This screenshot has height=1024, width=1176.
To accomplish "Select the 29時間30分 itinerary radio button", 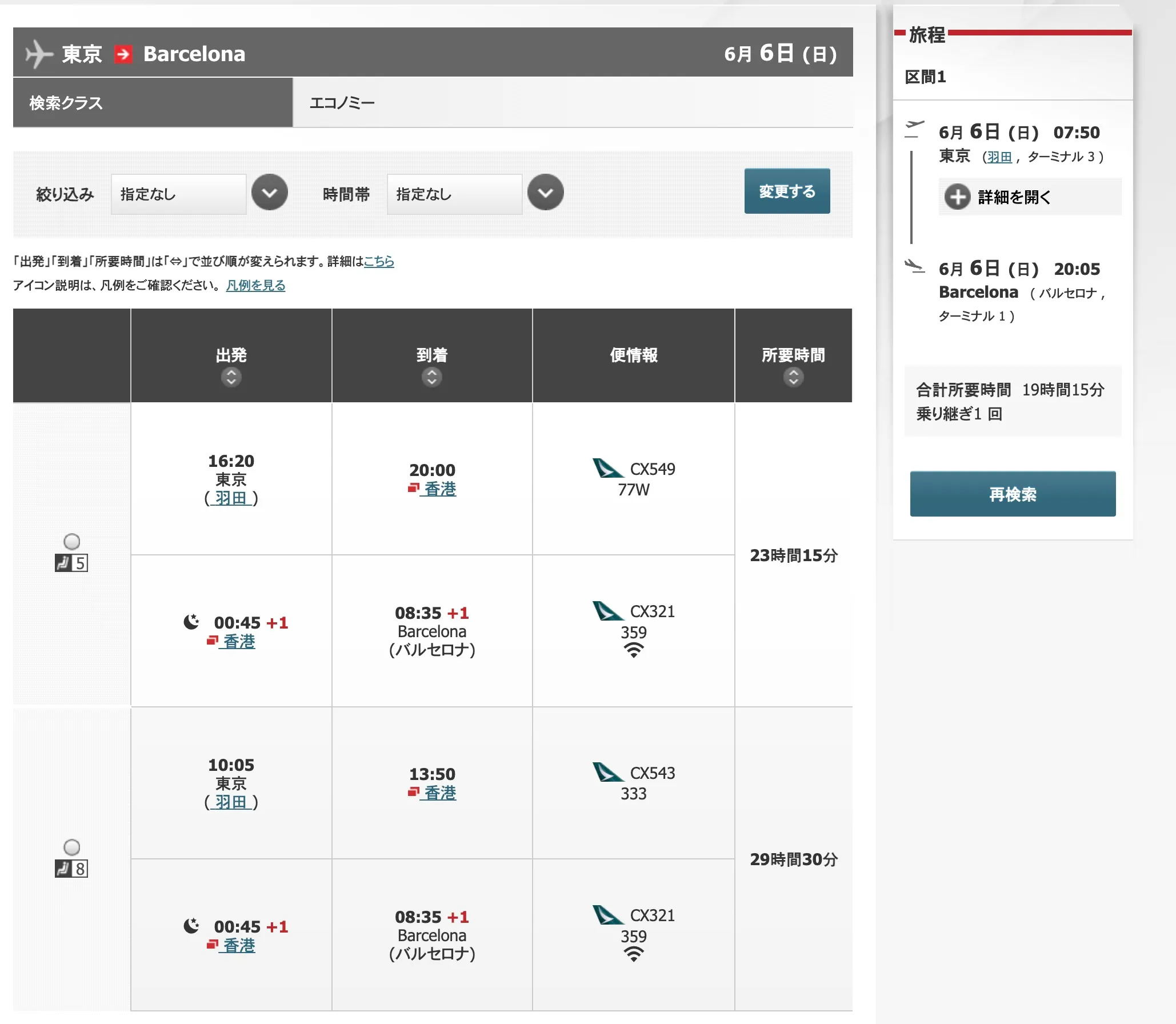I will coord(71,847).
